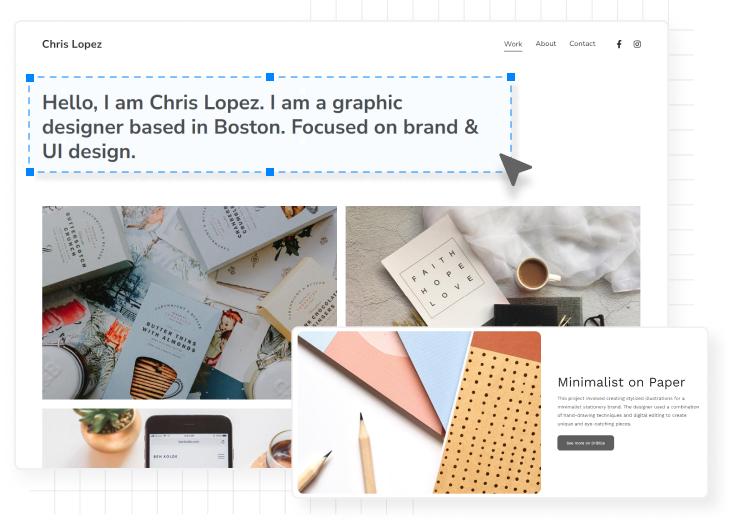Grab the top-left selection handle
This screenshot has height=523, width=733.
(x=30, y=78)
